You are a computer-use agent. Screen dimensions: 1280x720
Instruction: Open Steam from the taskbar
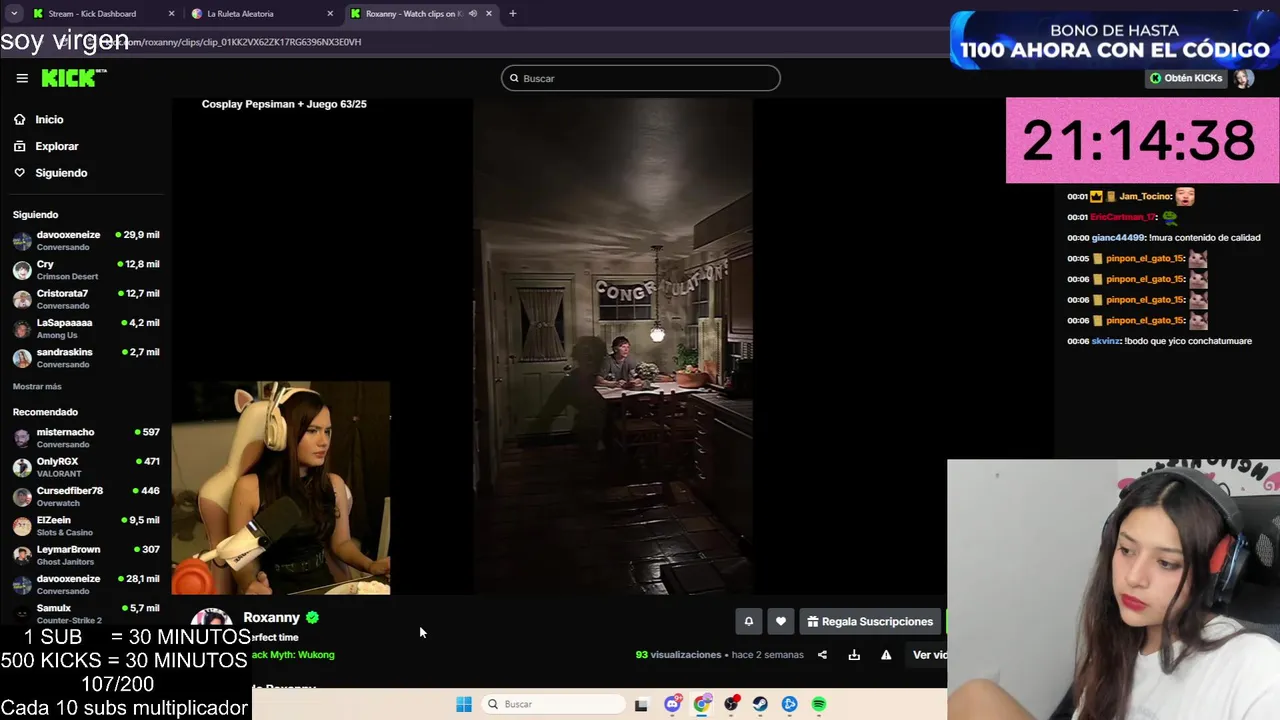pos(760,704)
